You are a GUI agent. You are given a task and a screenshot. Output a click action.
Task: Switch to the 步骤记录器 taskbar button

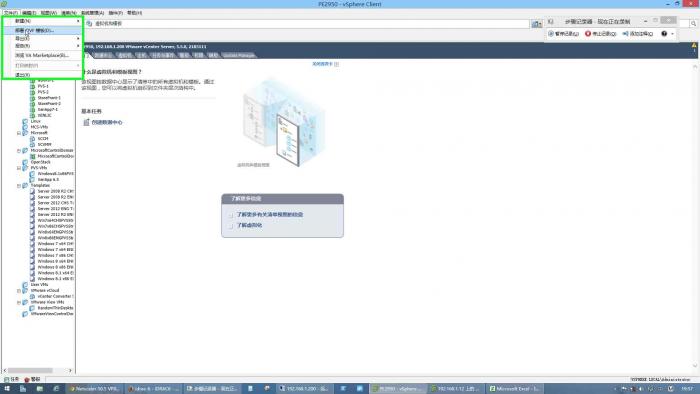212,389
